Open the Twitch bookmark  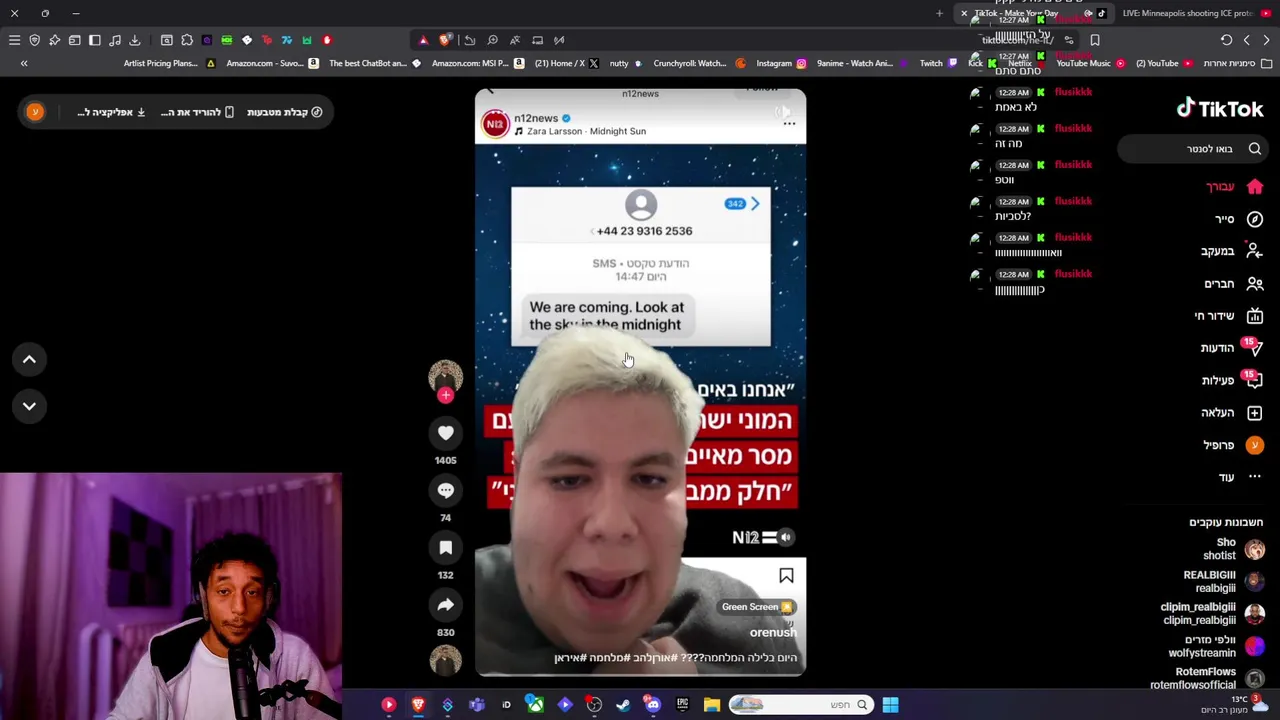tap(938, 63)
